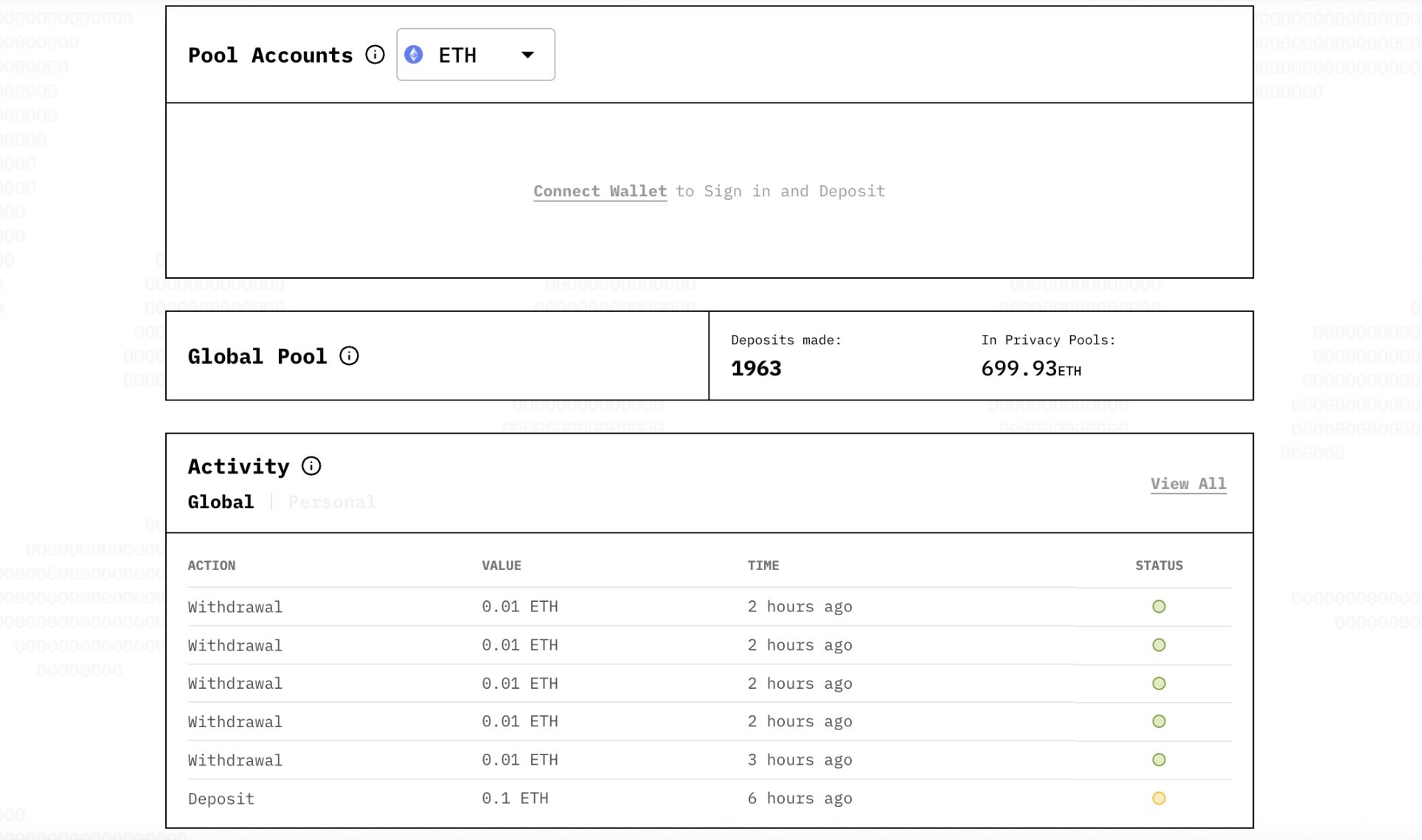Click the Connect Wallet link
The height and width of the screenshot is (840, 1422).
599,190
